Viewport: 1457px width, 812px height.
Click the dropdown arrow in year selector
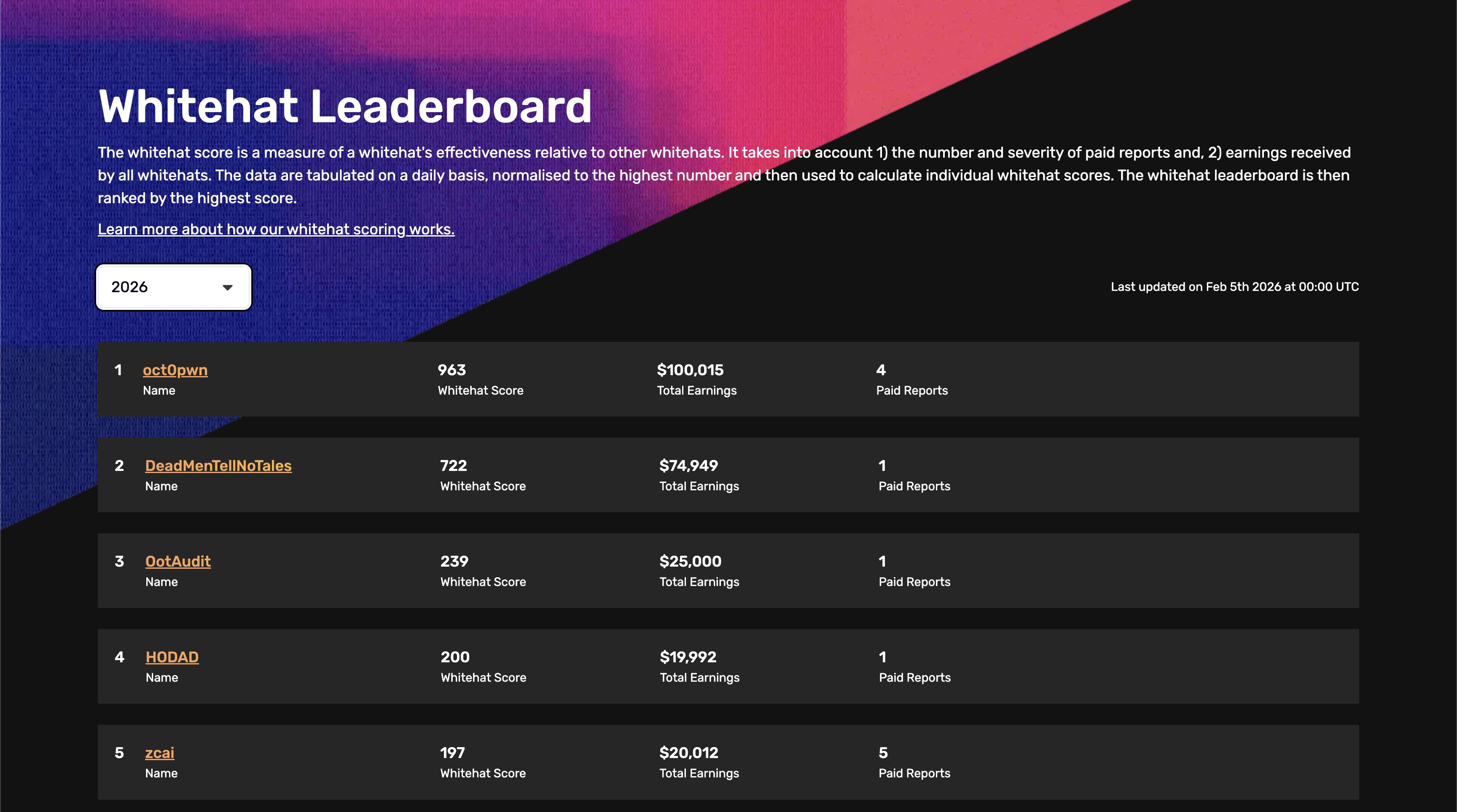tap(227, 287)
